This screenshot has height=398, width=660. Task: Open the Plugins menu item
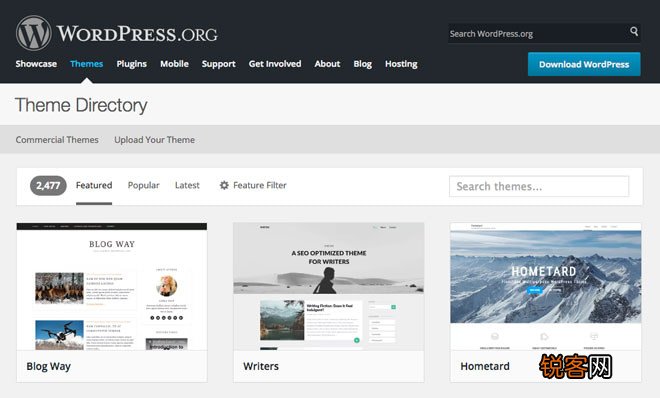pos(132,64)
